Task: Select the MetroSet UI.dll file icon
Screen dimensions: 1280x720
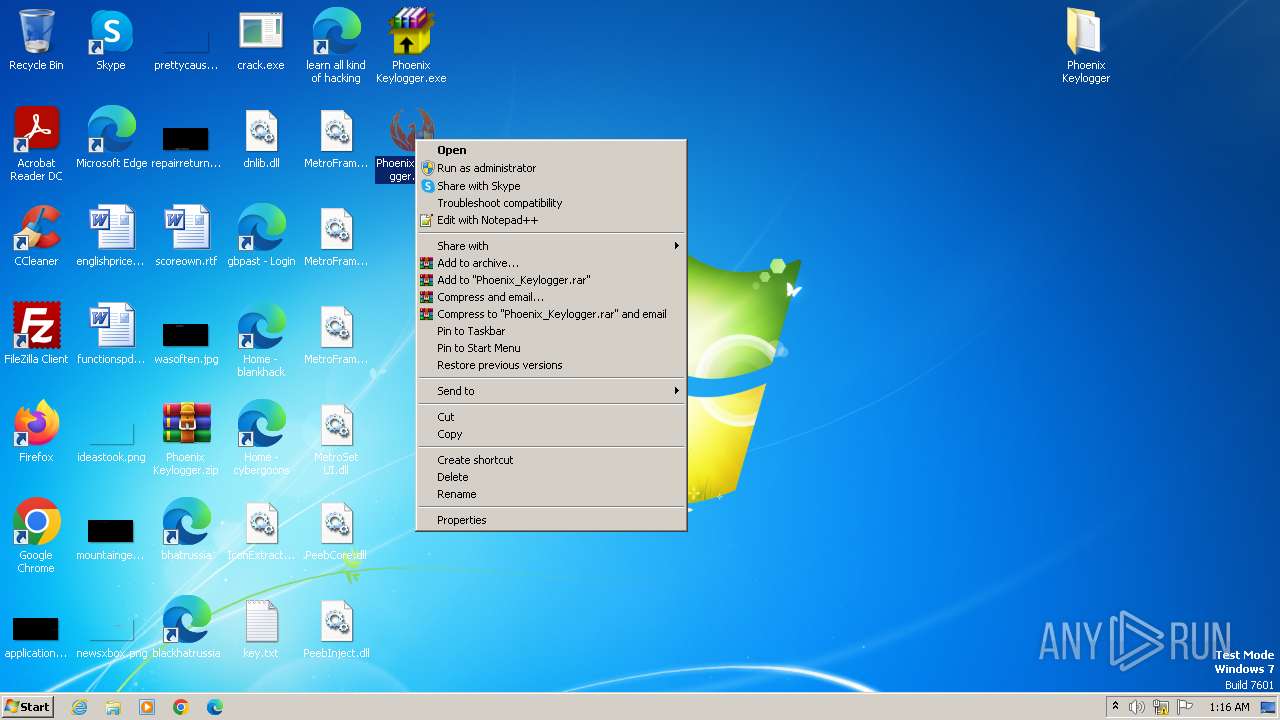Action: (x=336, y=438)
